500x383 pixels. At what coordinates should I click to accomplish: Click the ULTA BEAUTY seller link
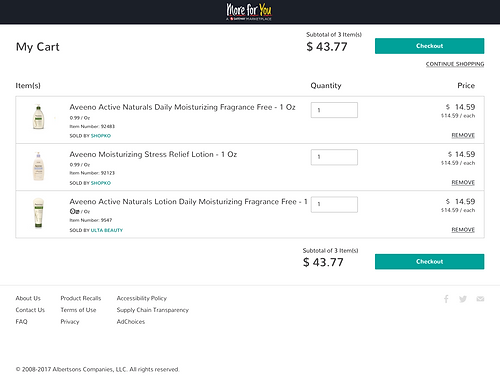pos(107,230)
